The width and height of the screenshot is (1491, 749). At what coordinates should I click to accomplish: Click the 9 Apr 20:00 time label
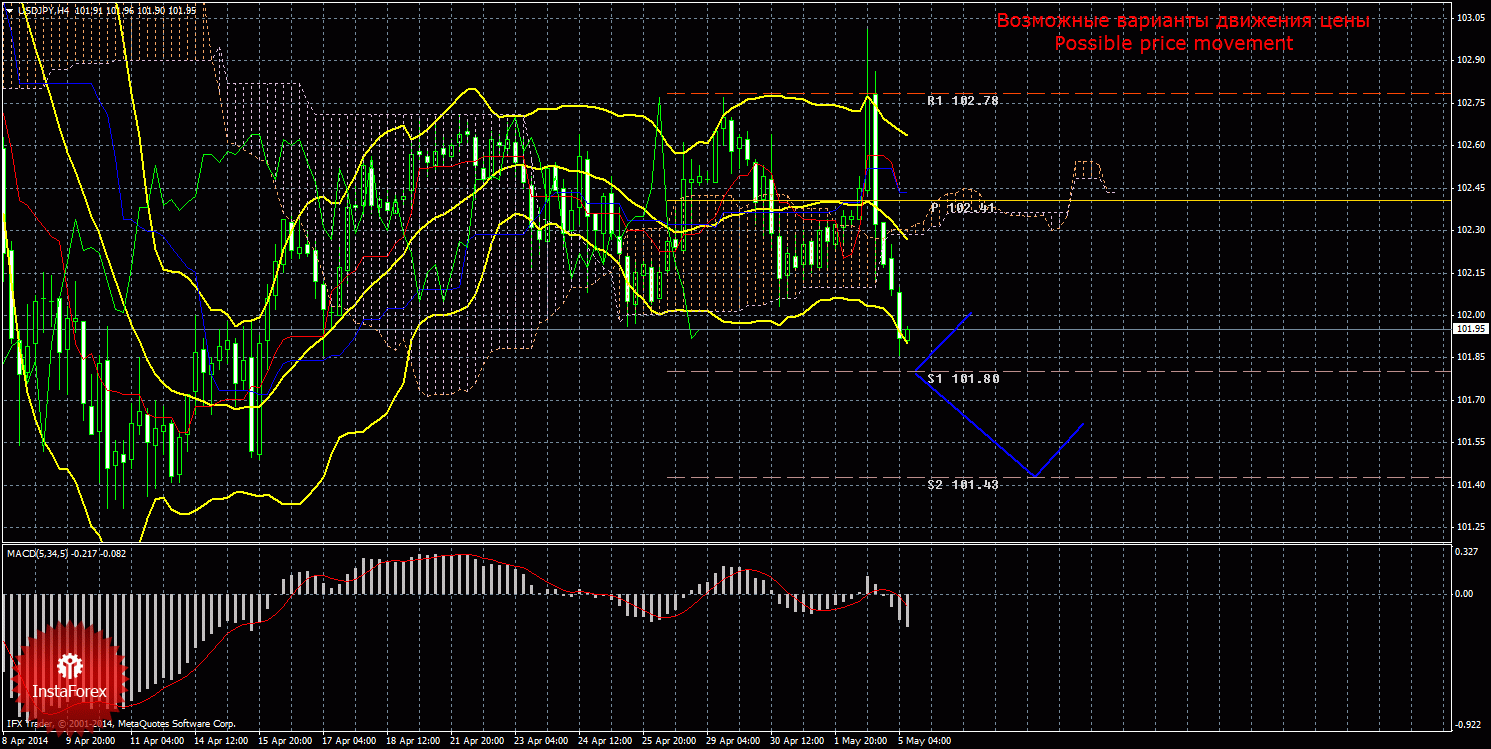pyautogui.click(x=93, y=741)
